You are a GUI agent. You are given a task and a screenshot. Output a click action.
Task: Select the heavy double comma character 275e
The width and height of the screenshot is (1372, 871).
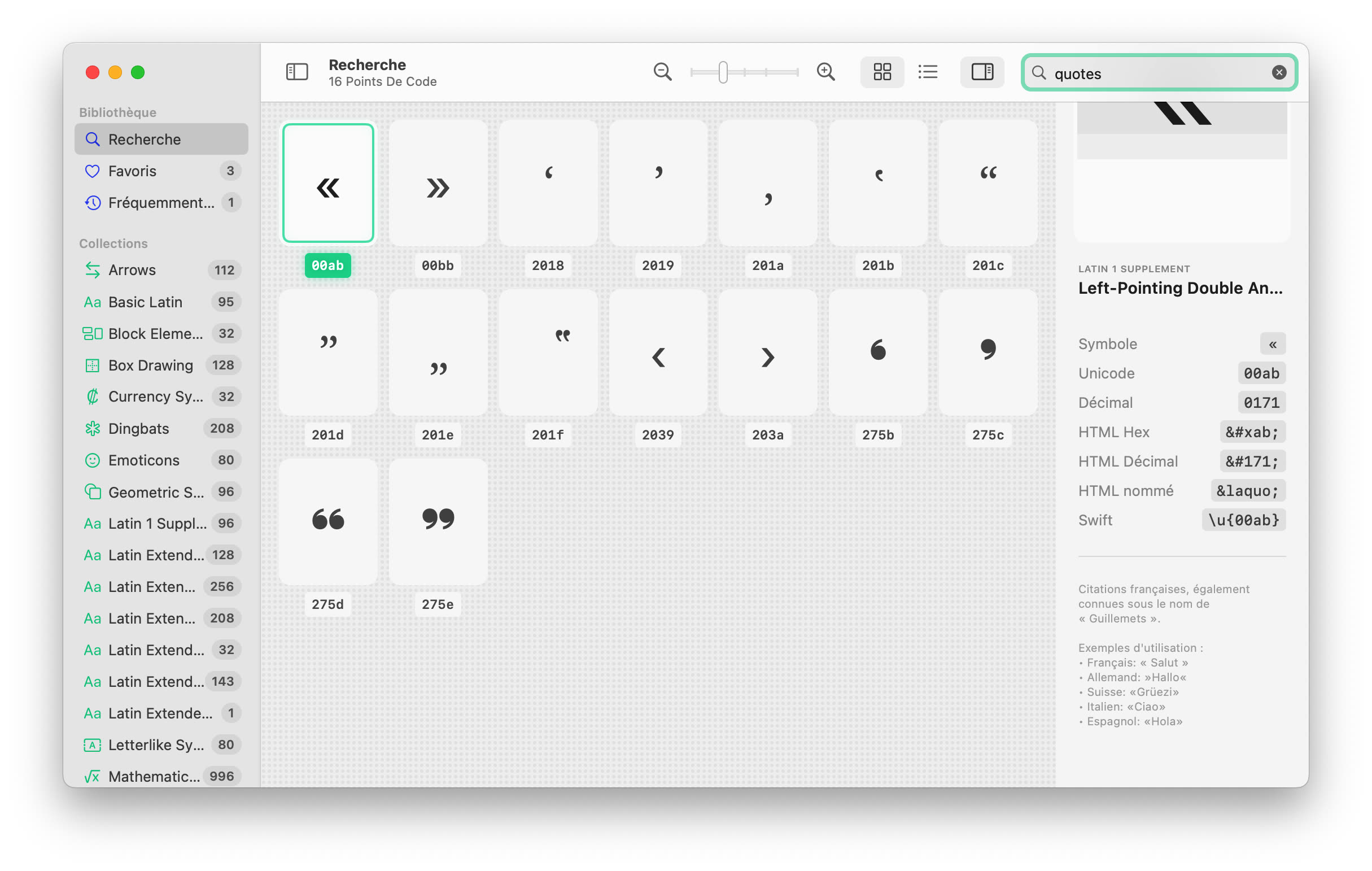pos(438,520)
